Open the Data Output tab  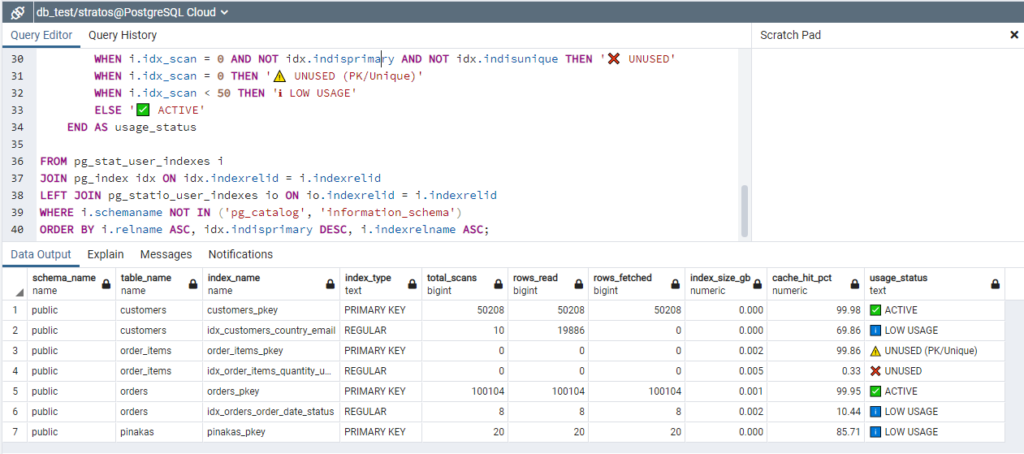40,254
